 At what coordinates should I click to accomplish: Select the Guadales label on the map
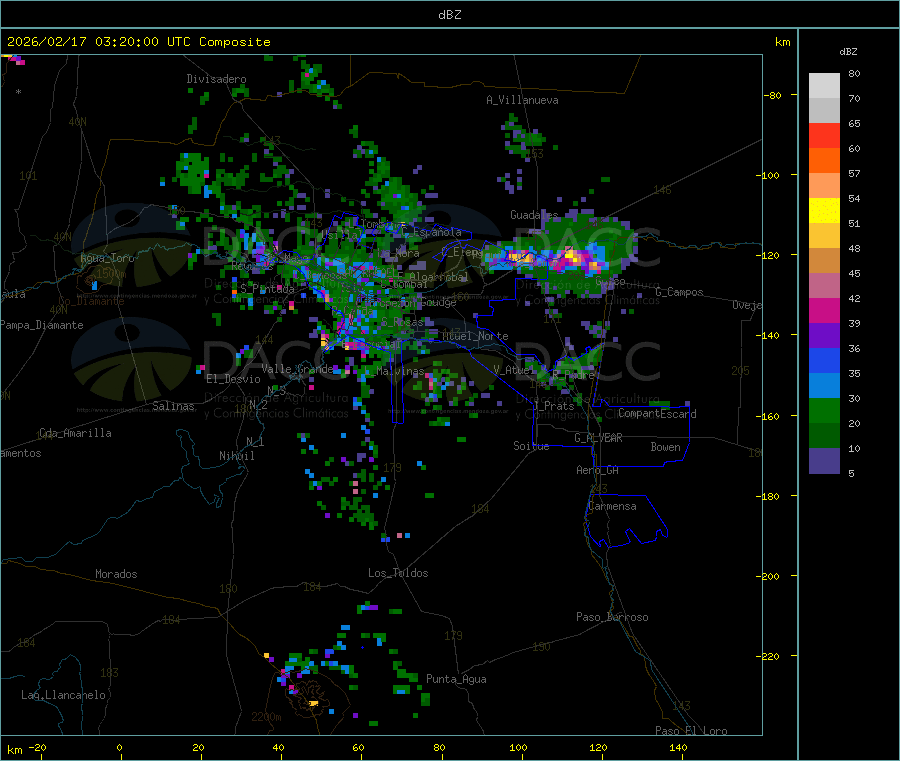click(534, 215)
